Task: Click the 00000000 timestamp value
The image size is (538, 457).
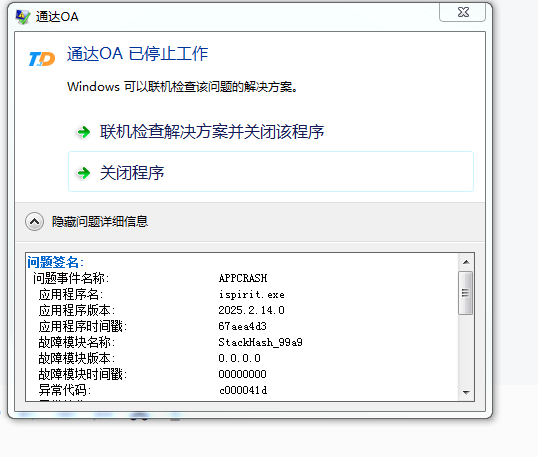Action: point(243,374)
